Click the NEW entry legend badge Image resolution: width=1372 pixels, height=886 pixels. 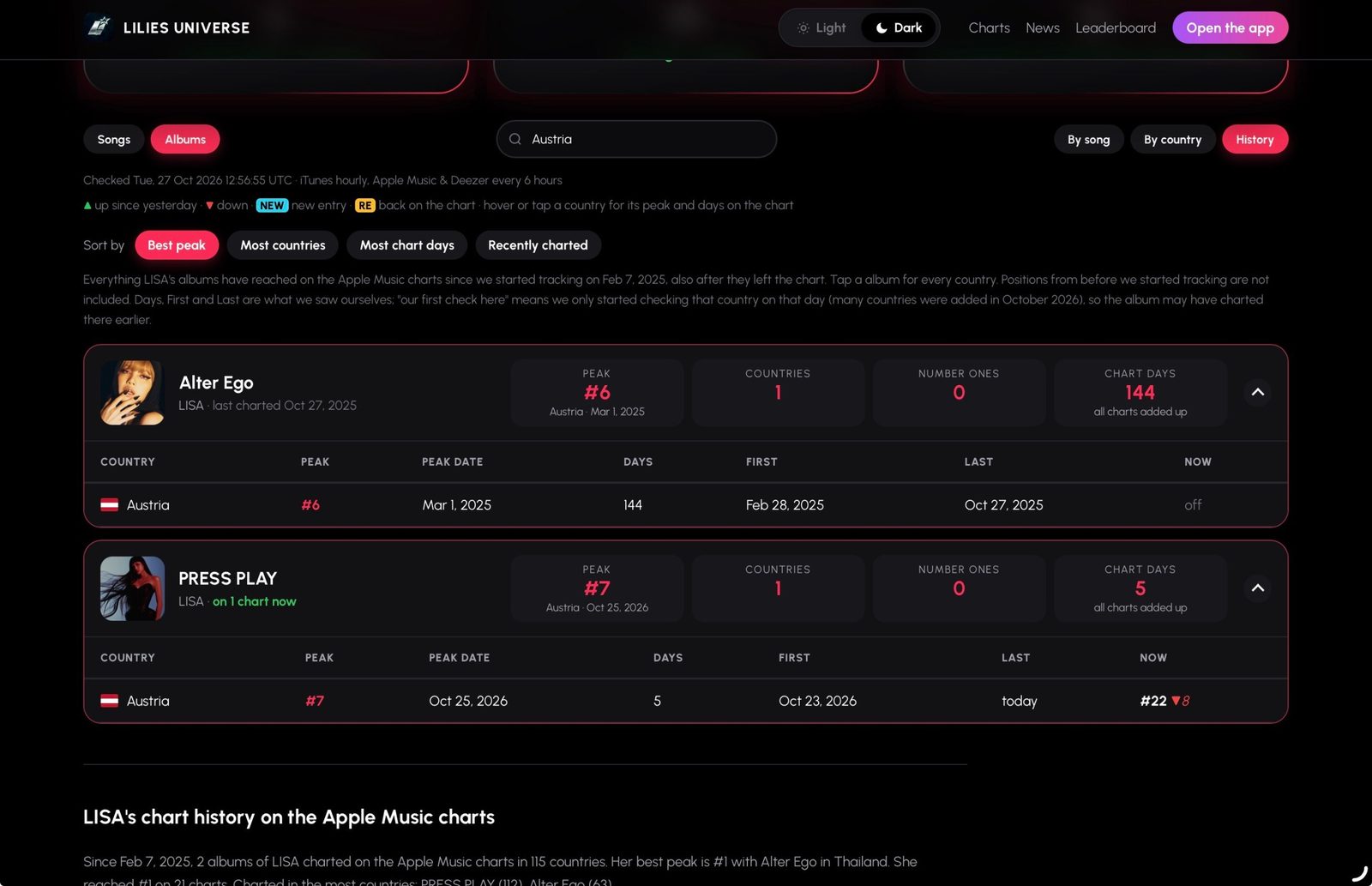(x=272, y=205)
